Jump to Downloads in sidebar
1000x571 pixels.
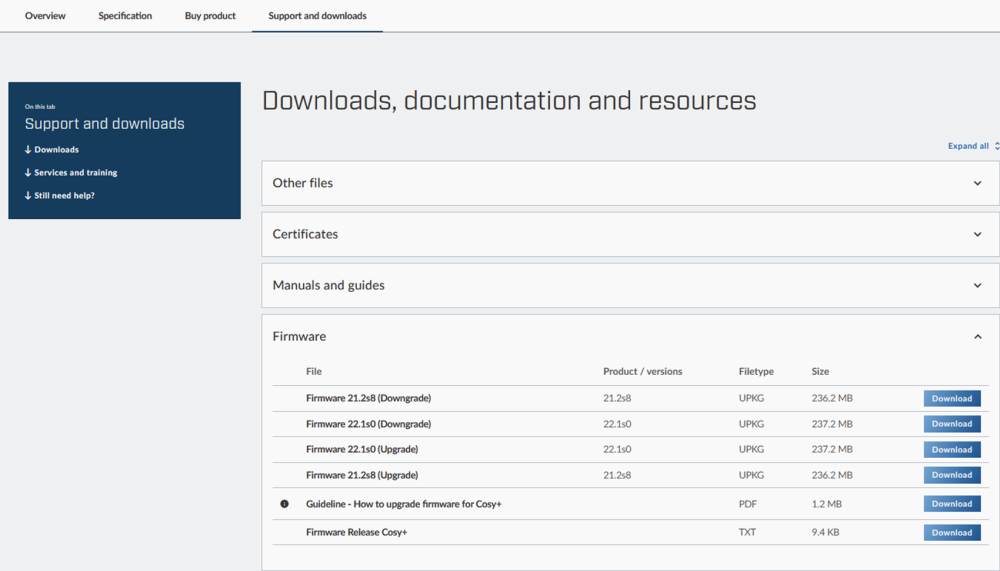(56, 150)
